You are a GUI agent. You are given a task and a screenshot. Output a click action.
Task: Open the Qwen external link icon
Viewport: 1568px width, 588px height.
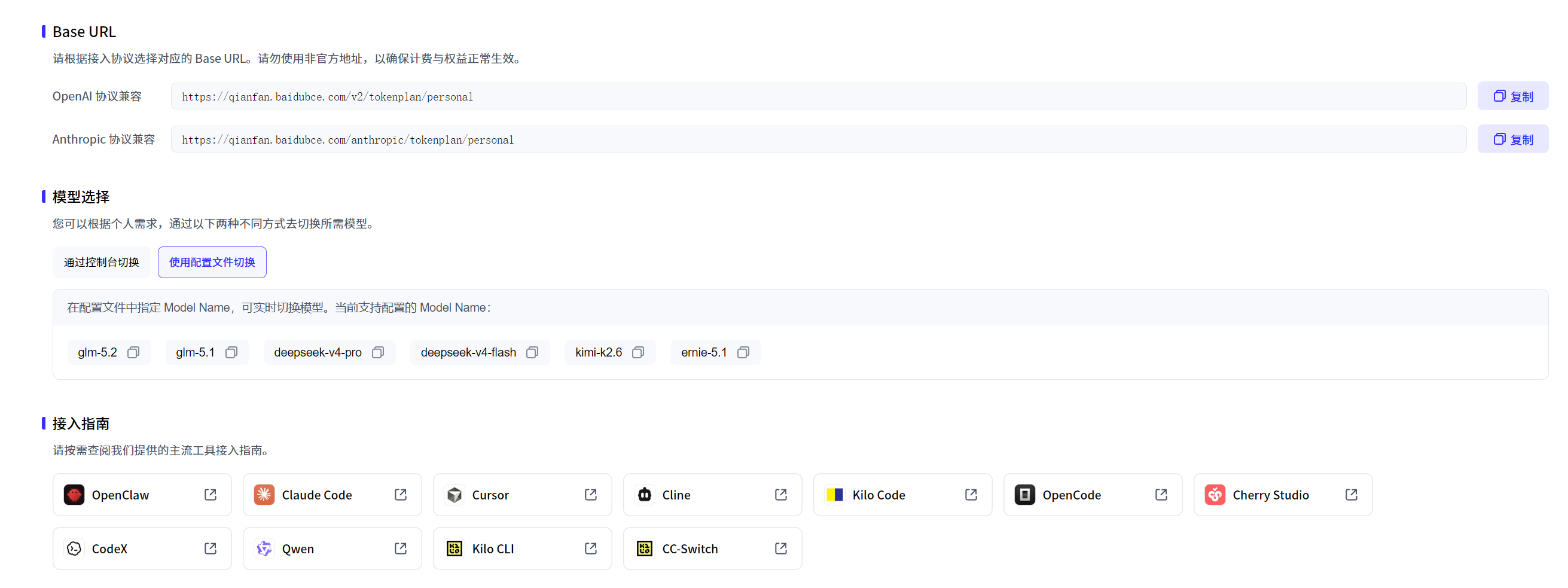(x=401, y=549)
